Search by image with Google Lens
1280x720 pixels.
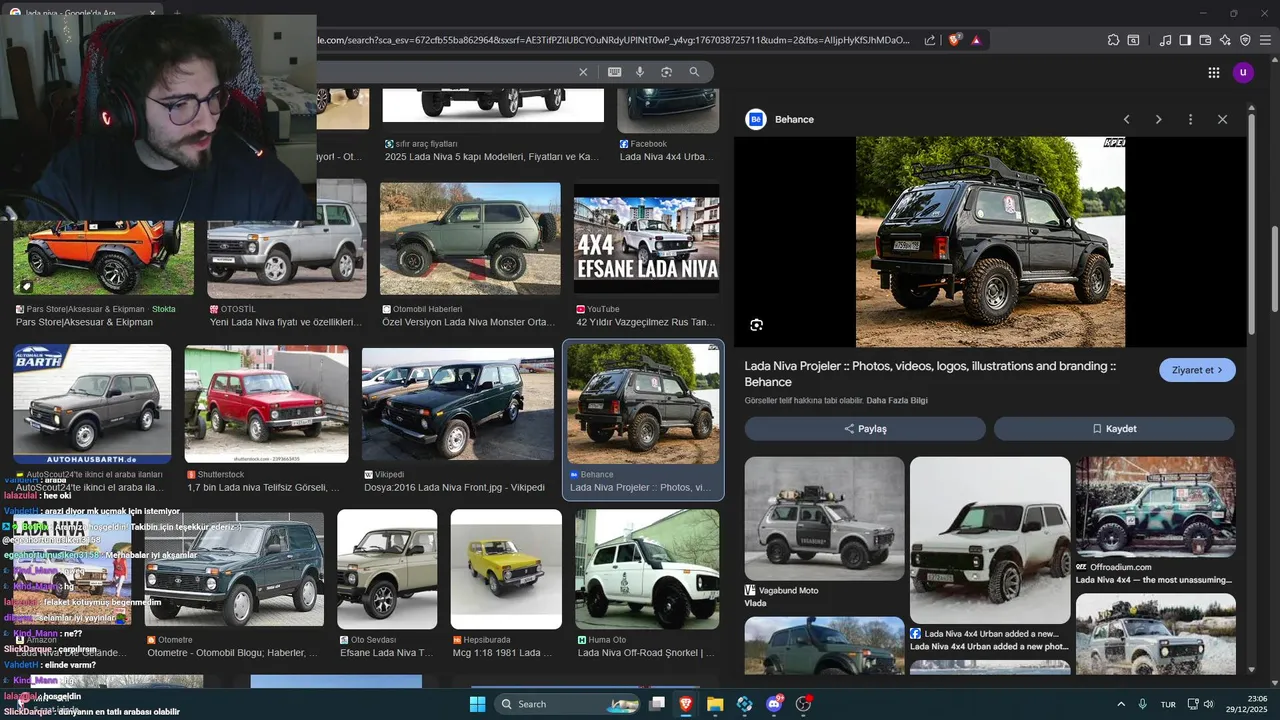click(666, 72)
